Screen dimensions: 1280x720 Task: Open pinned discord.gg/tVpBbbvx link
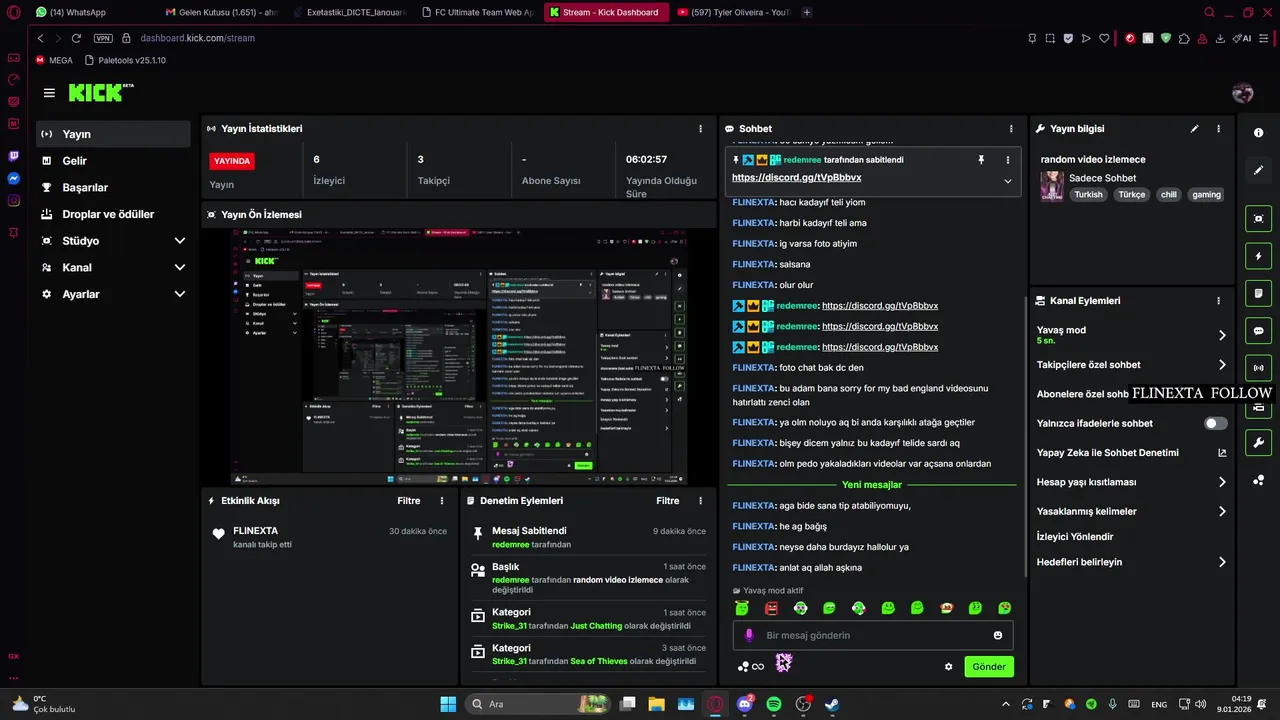[x=796, y=178]
